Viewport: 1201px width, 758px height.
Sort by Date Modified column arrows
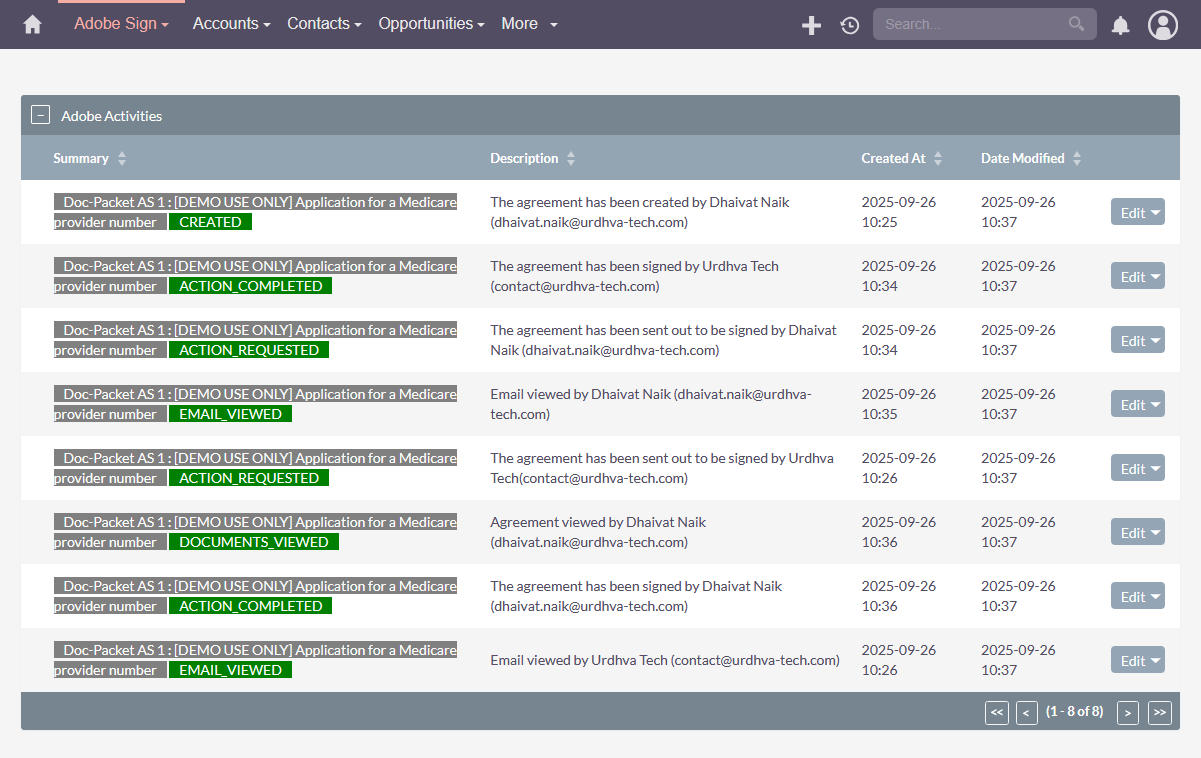click(1077, 158)
